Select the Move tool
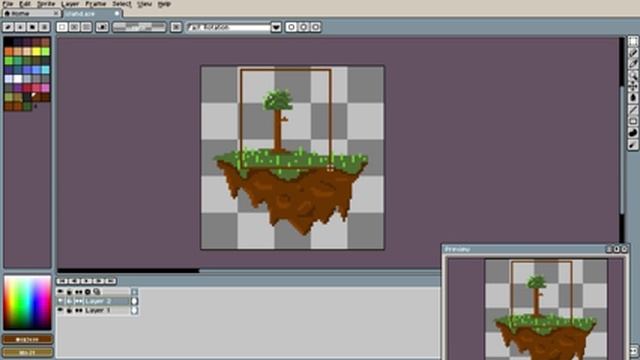Screen dimensions: 640x360 633,87
